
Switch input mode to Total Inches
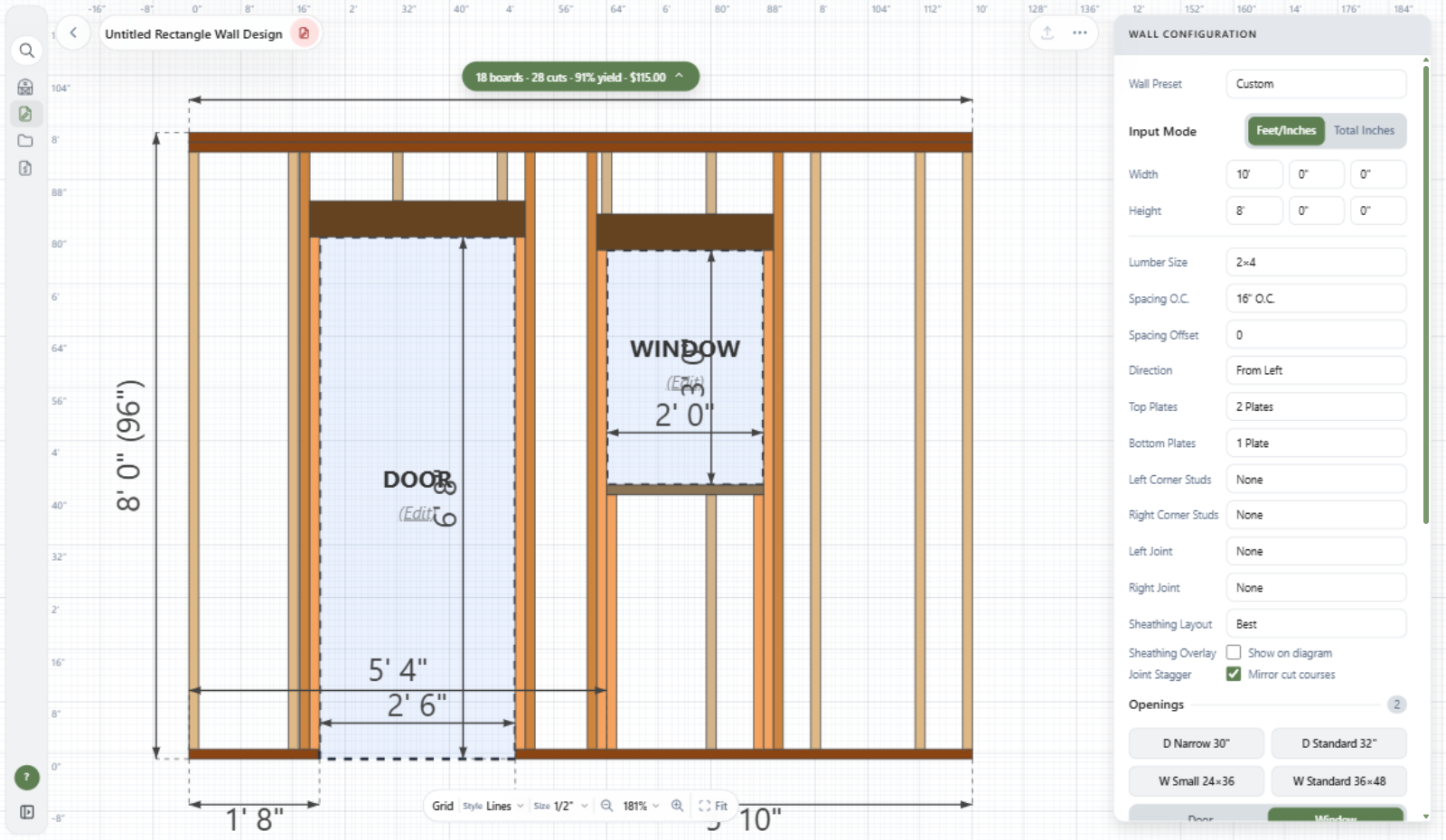(1364, 130)
